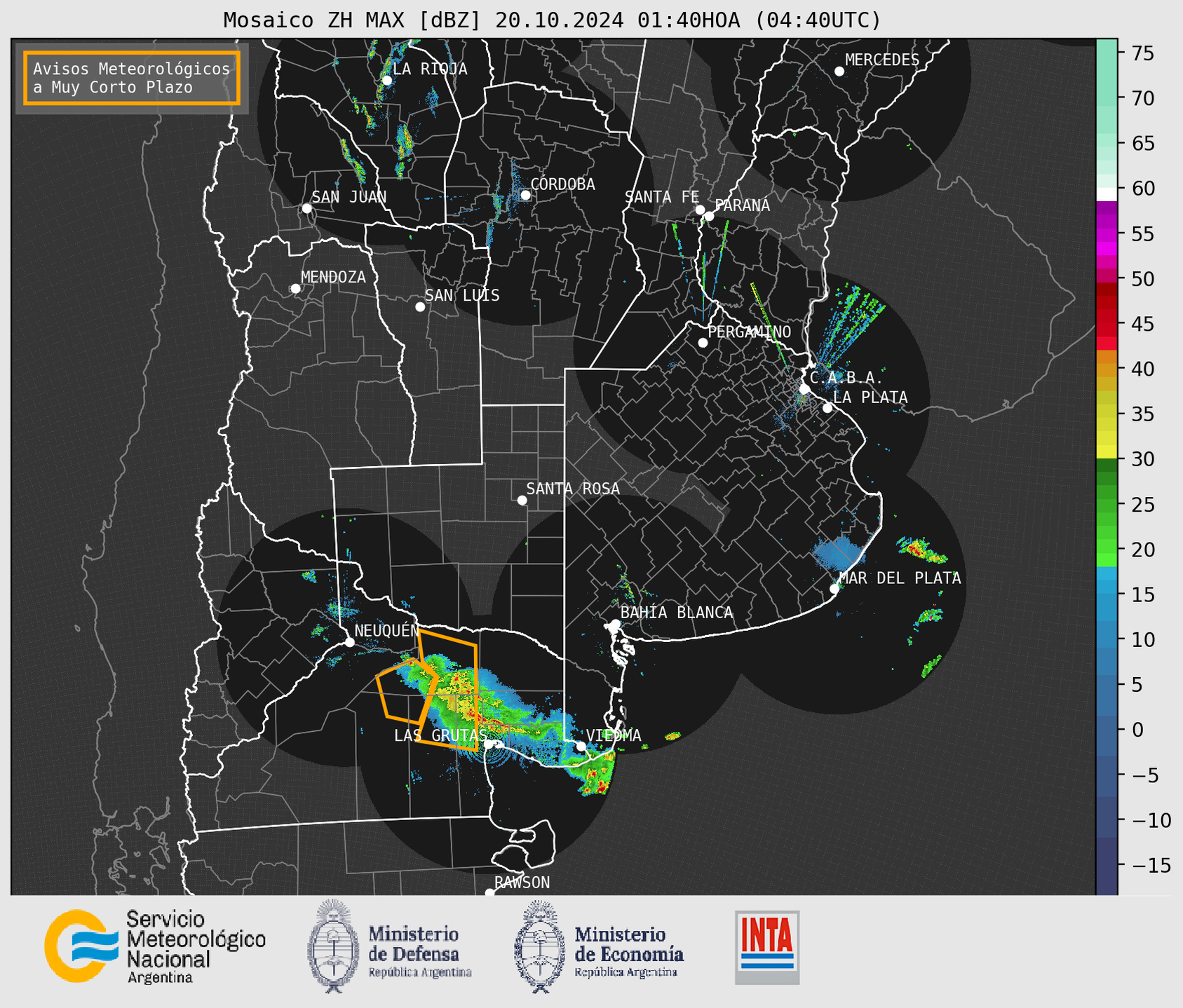Click the "C.A.B.A." city label
The width and height of the screenshot is (1183, 1008).
[x=846, y=378]
